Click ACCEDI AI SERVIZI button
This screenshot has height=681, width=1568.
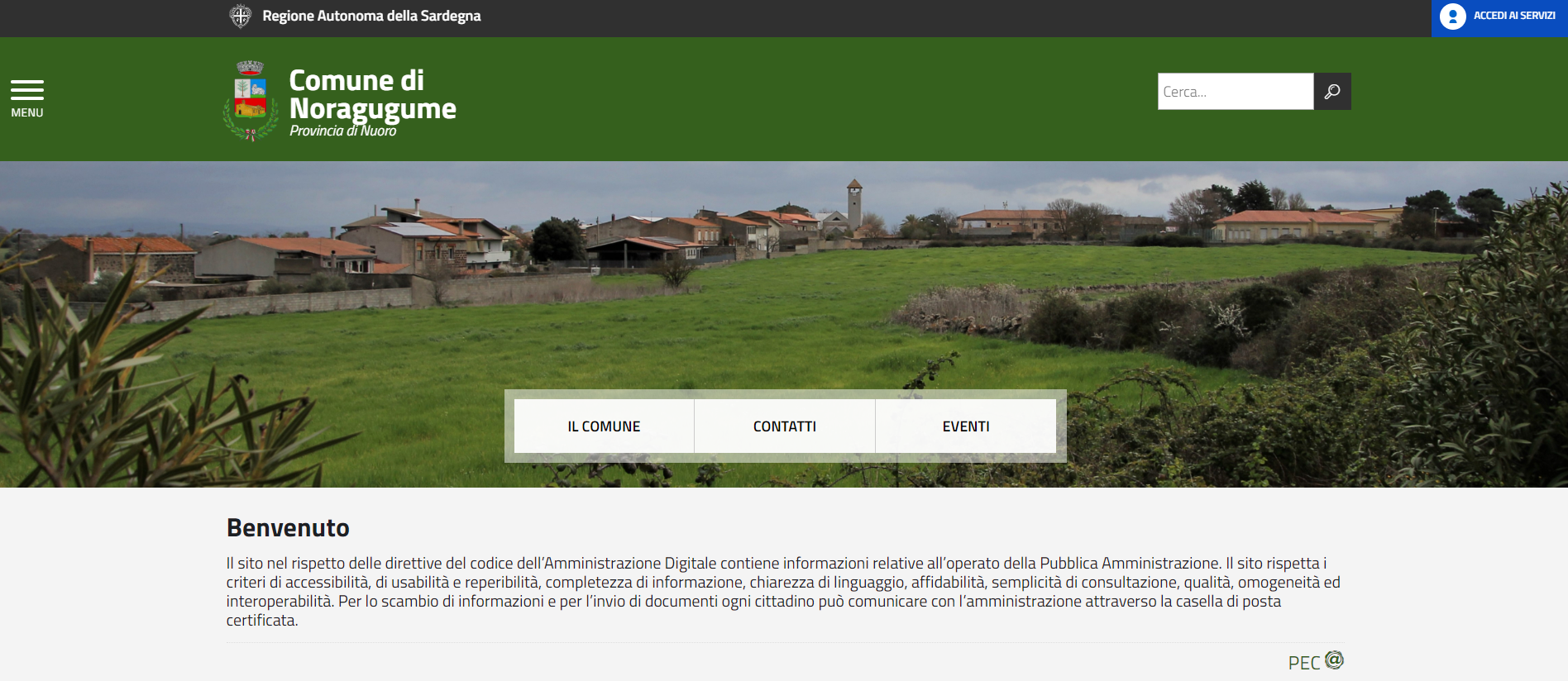point(1499,18)
